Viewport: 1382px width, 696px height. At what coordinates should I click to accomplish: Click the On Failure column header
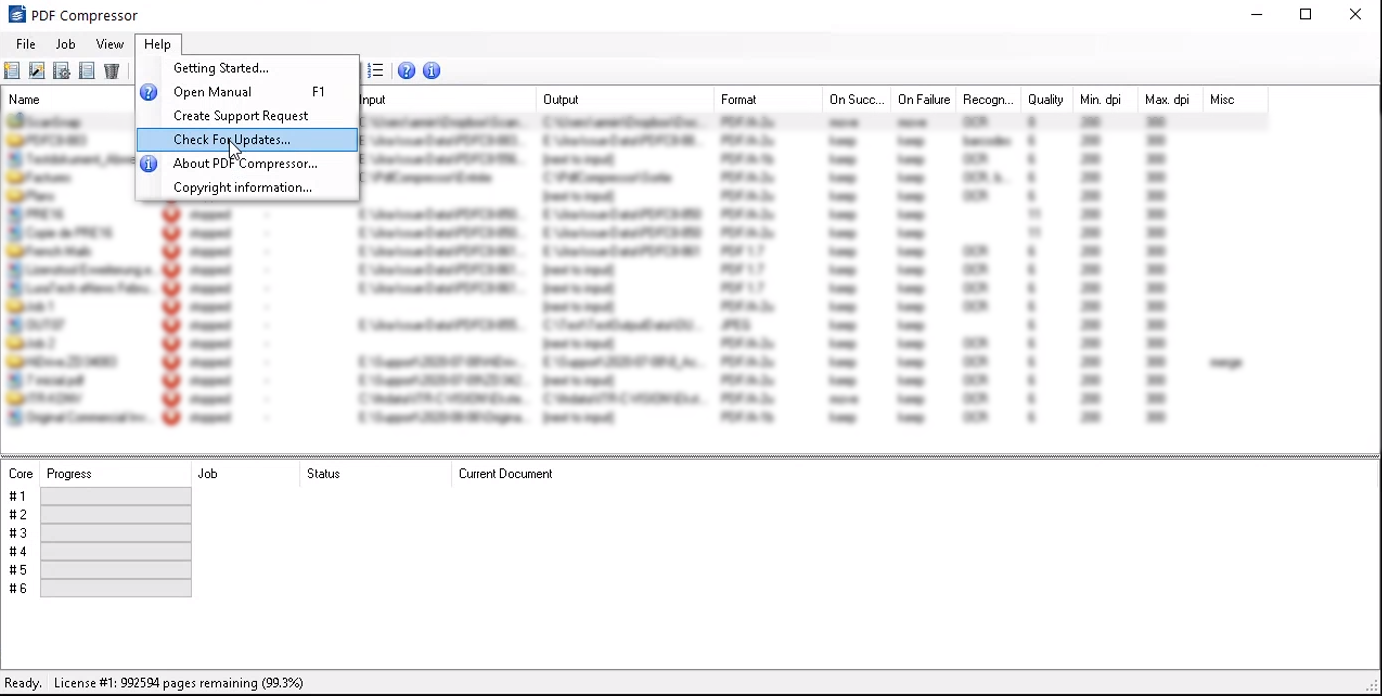pos(924,100)
